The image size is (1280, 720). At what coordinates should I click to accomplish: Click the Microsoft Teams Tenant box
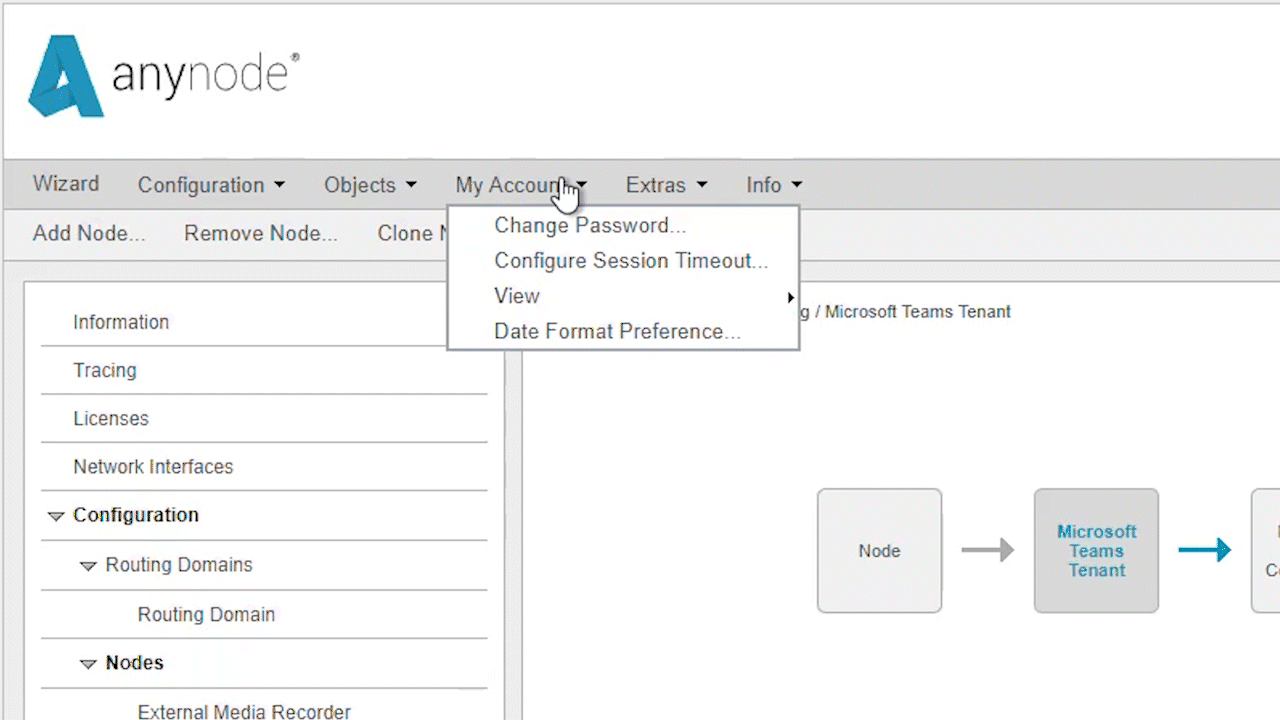tap(1096, 551)
